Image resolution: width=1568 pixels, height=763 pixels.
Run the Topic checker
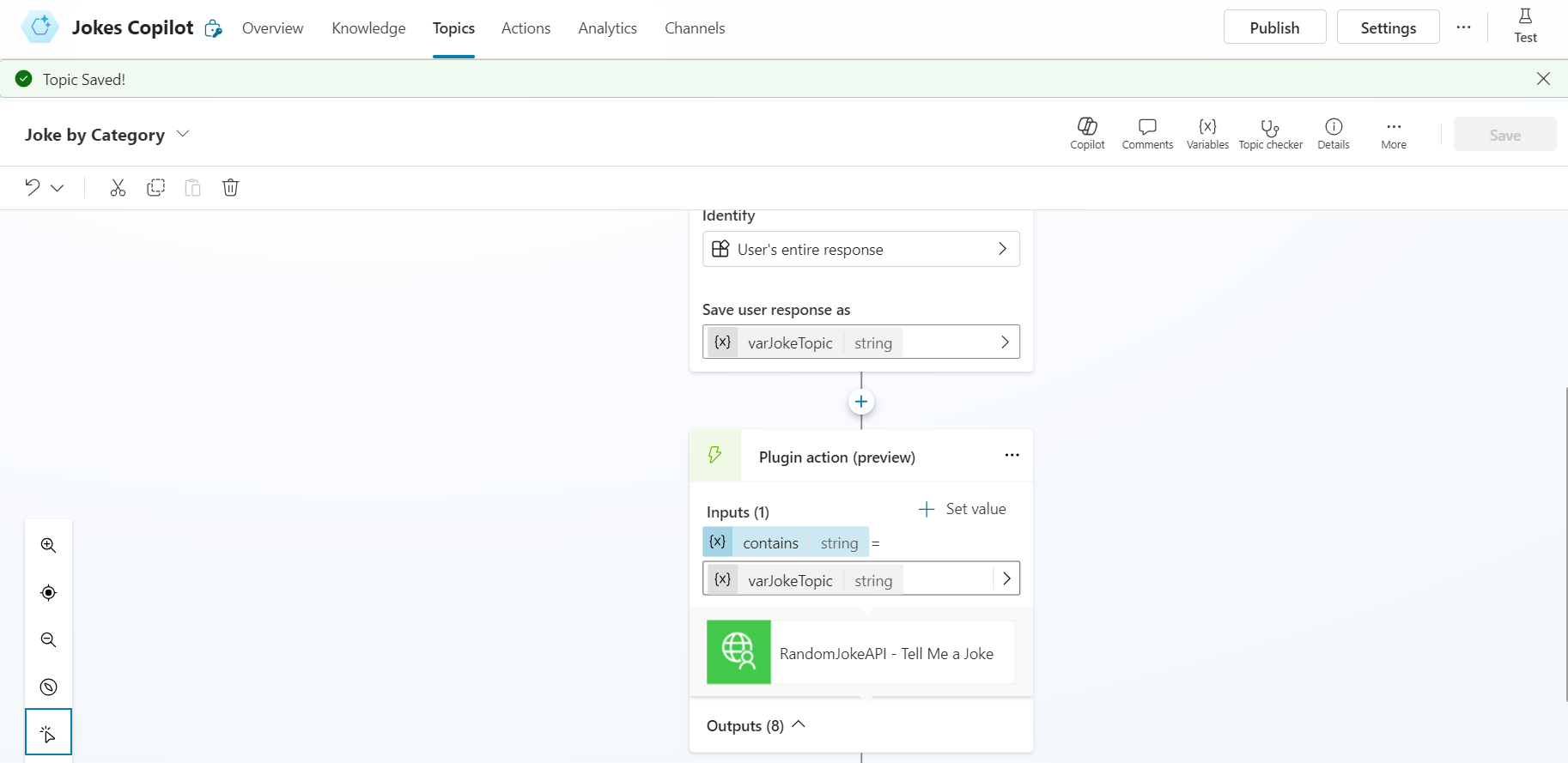point(1270,134)
